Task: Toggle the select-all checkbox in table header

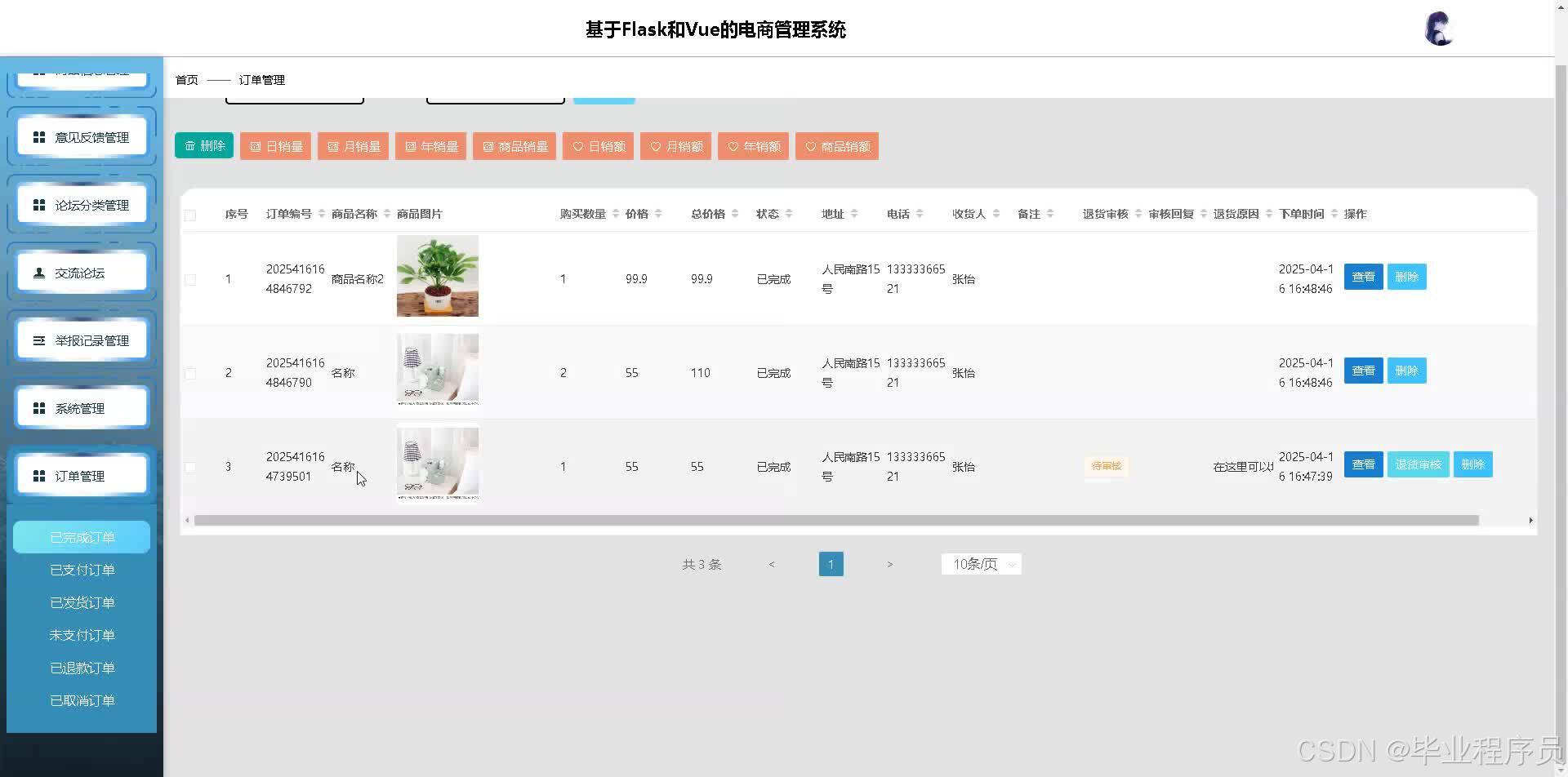Action: pyautogui.click(x=190, y=215)
